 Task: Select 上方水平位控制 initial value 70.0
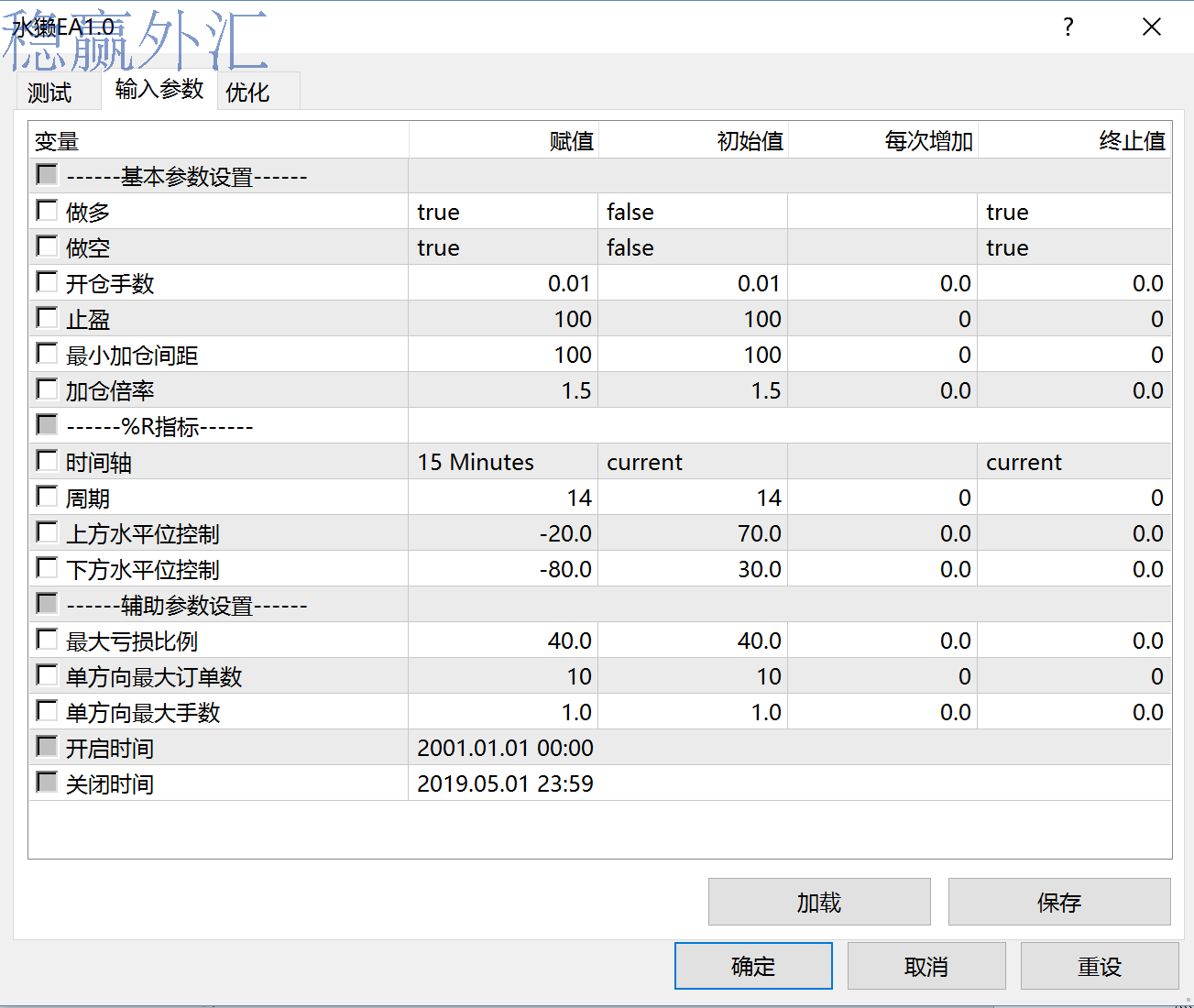tap(693, 533)
